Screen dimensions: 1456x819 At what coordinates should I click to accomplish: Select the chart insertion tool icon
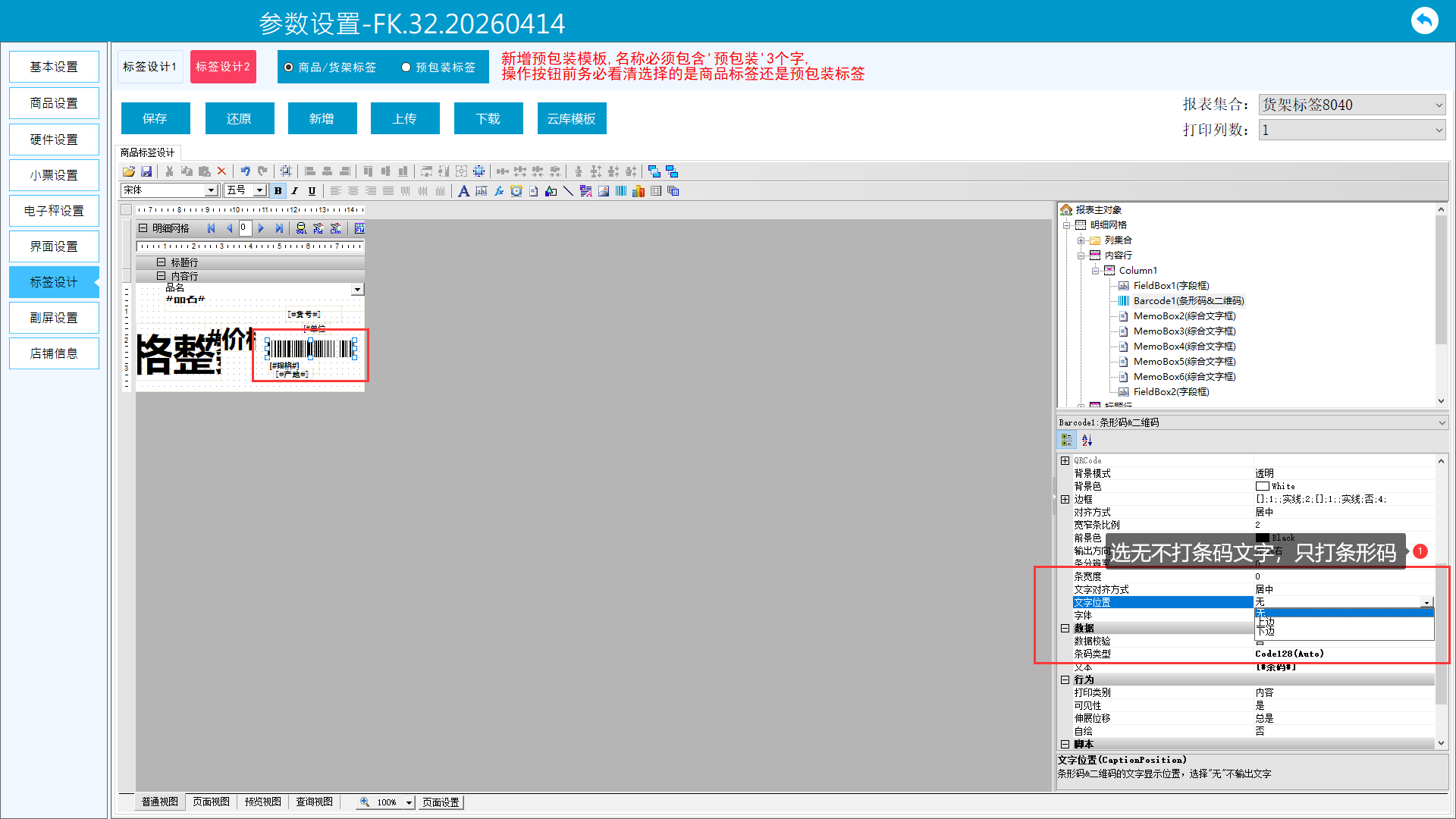pos(639,191)
